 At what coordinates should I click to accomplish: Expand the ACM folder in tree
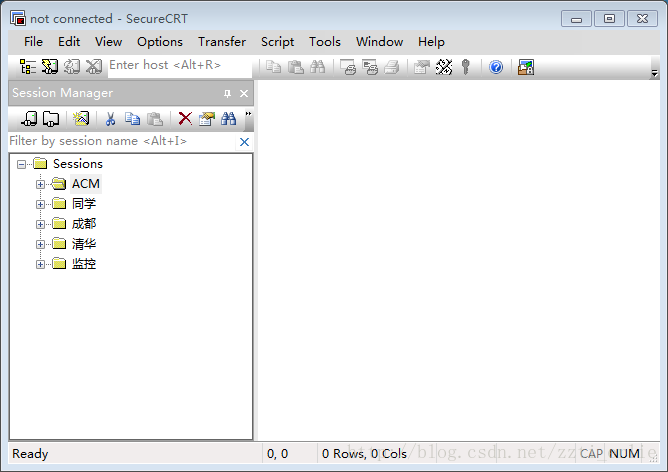click(41, 184)
